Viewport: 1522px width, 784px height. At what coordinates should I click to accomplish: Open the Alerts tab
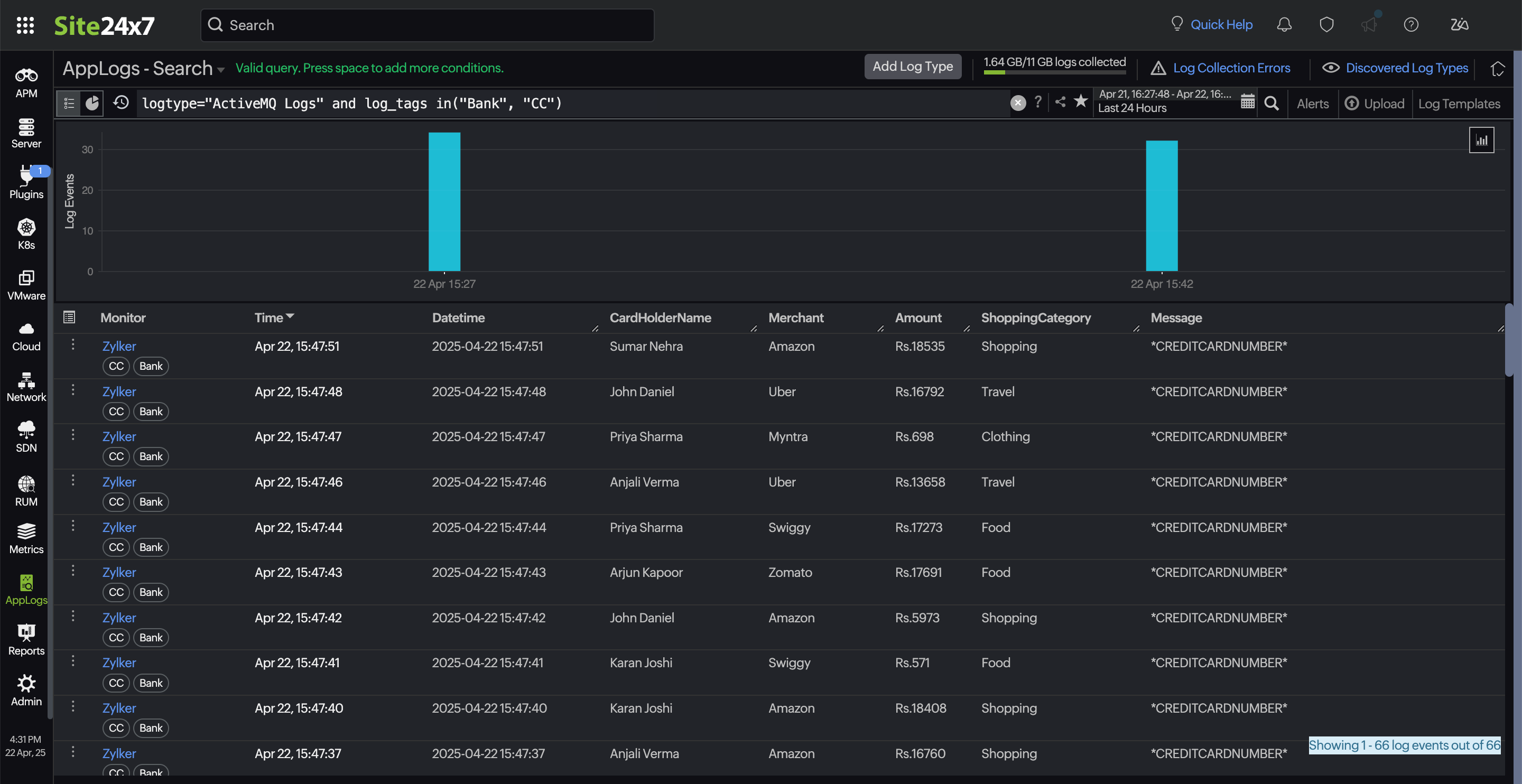click(1312, 104)
